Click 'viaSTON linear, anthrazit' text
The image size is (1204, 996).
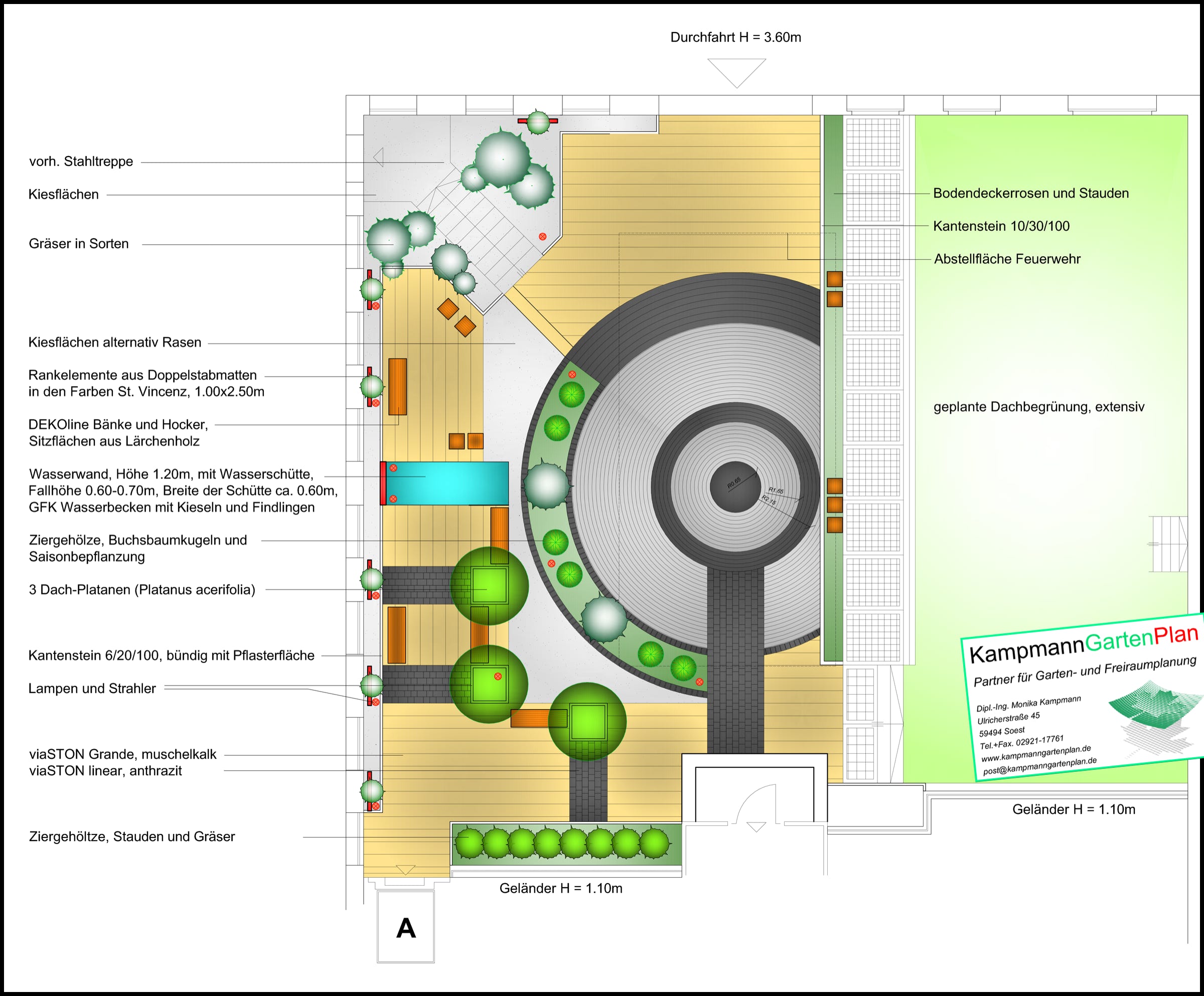[105, 771]
